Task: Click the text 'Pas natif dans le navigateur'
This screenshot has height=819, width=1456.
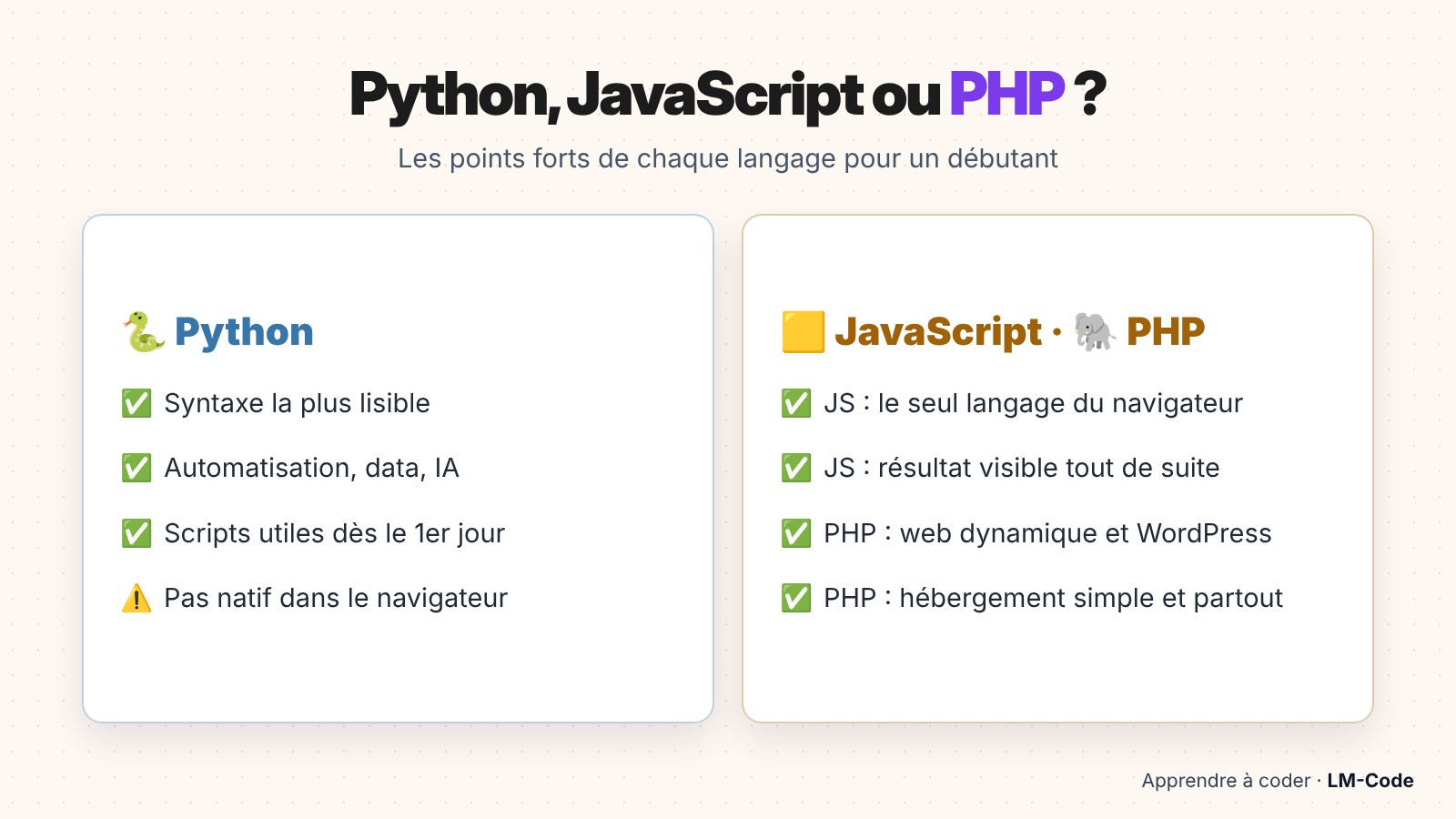Action: pyautogui.click(x=336, y=598)
